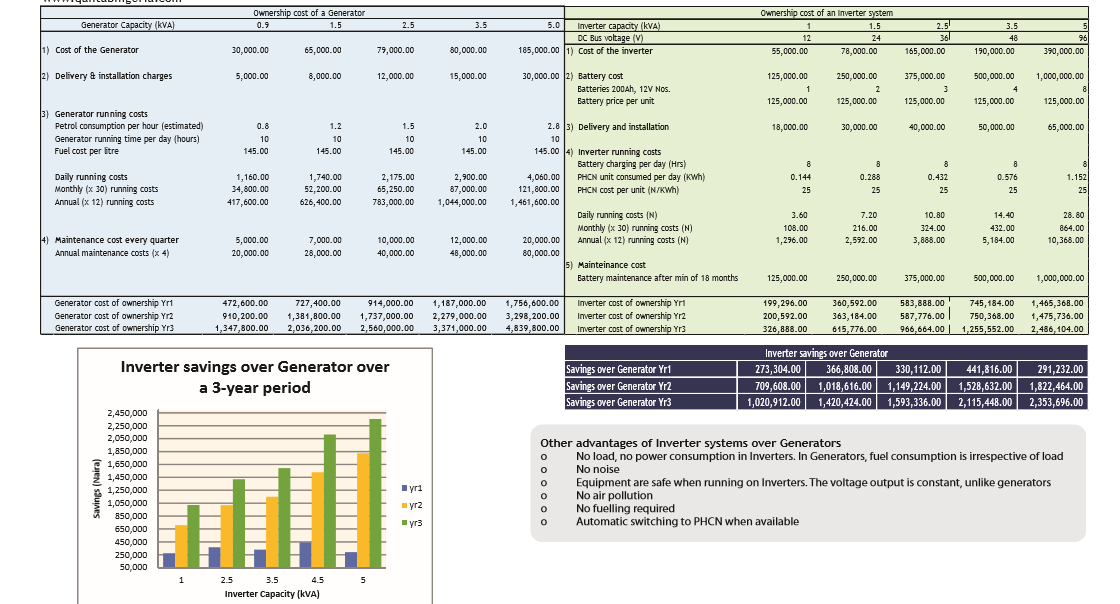Select the 1,461,600.00 annual running cost cell
Screen dimensions: 1120x604
click(535, 202)
